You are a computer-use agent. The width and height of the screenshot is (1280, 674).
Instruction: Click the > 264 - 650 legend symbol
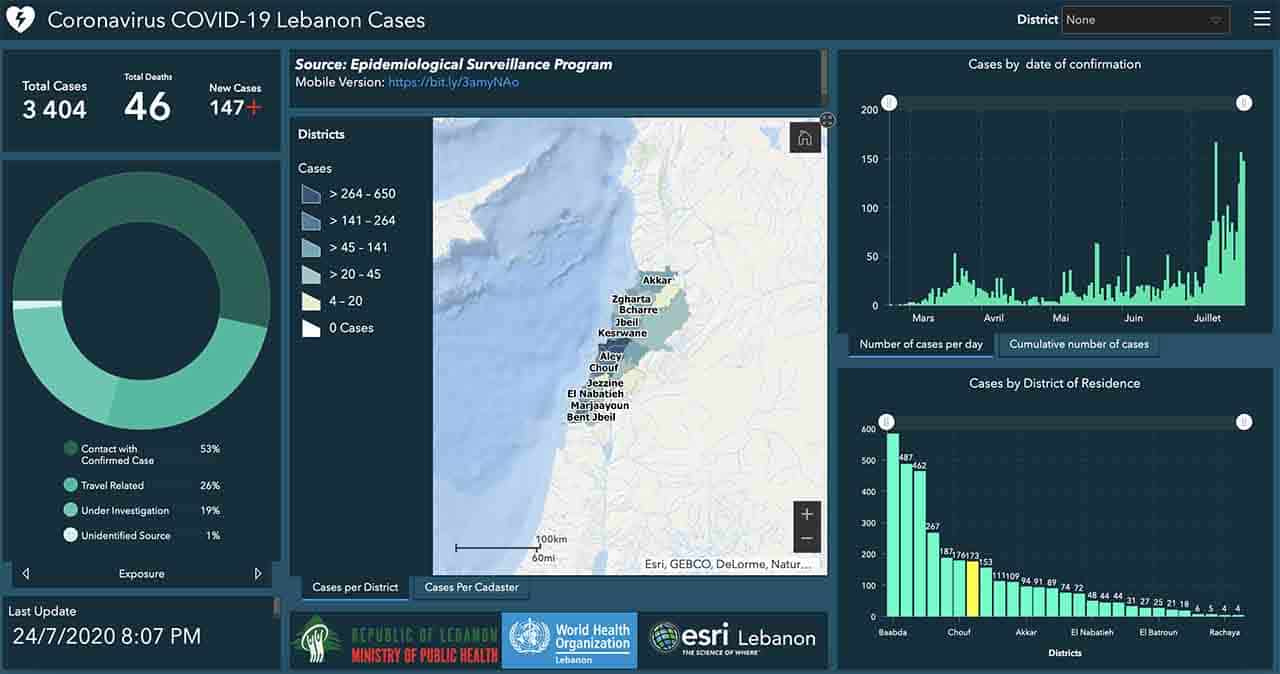pos(310,194)
